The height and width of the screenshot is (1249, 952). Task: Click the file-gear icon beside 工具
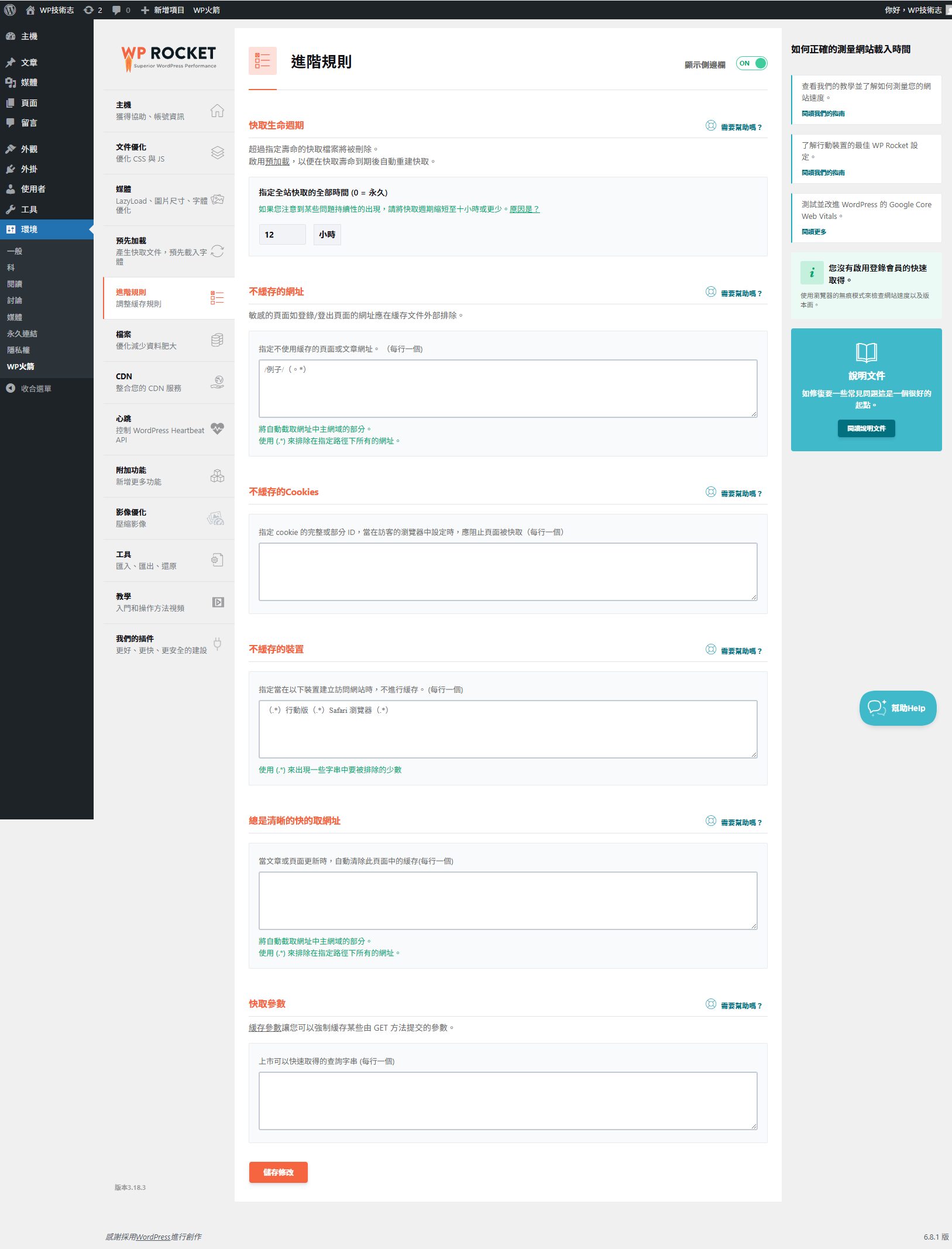(217, 560)
